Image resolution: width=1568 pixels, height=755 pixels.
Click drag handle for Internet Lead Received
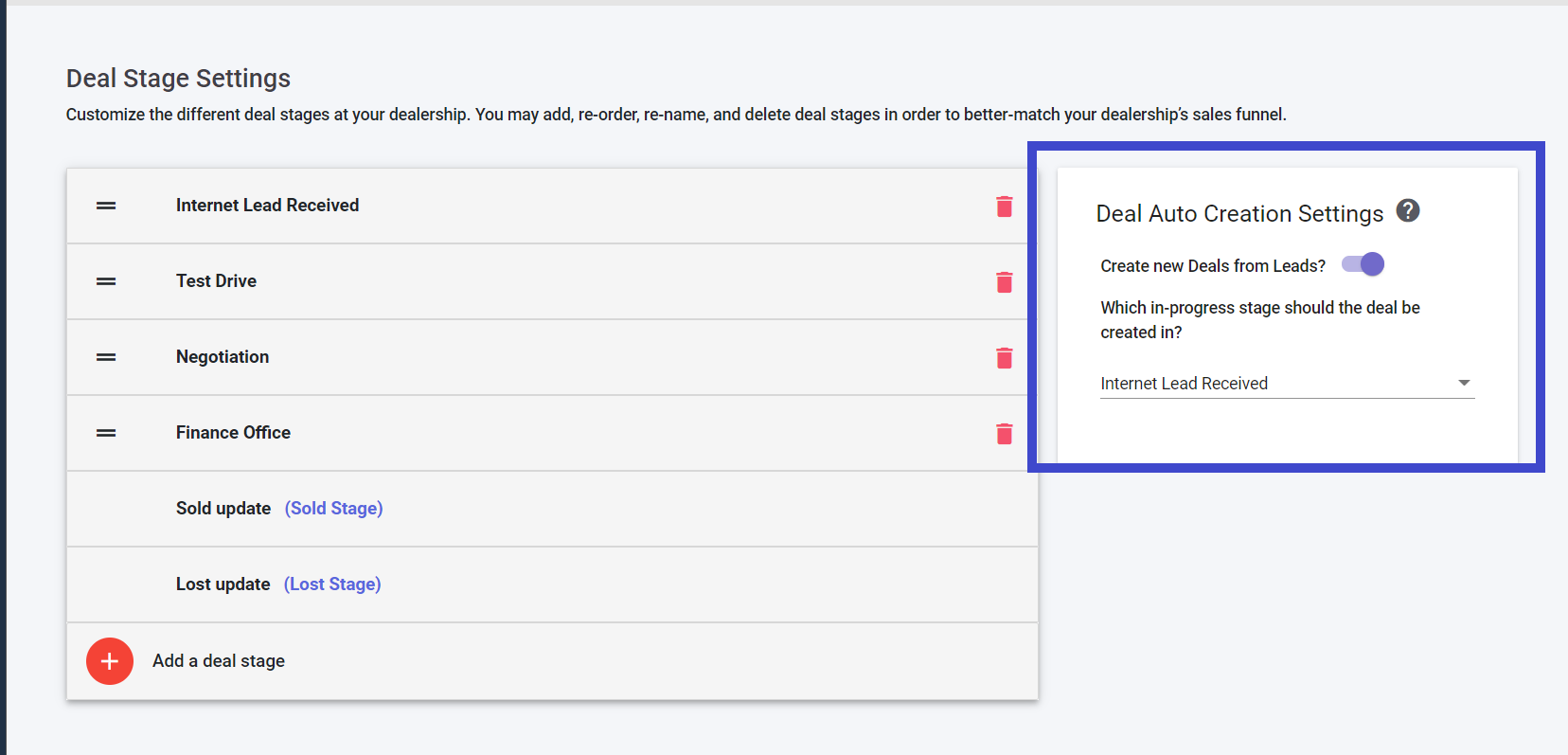pyautogui.click(x=106, y=206)
